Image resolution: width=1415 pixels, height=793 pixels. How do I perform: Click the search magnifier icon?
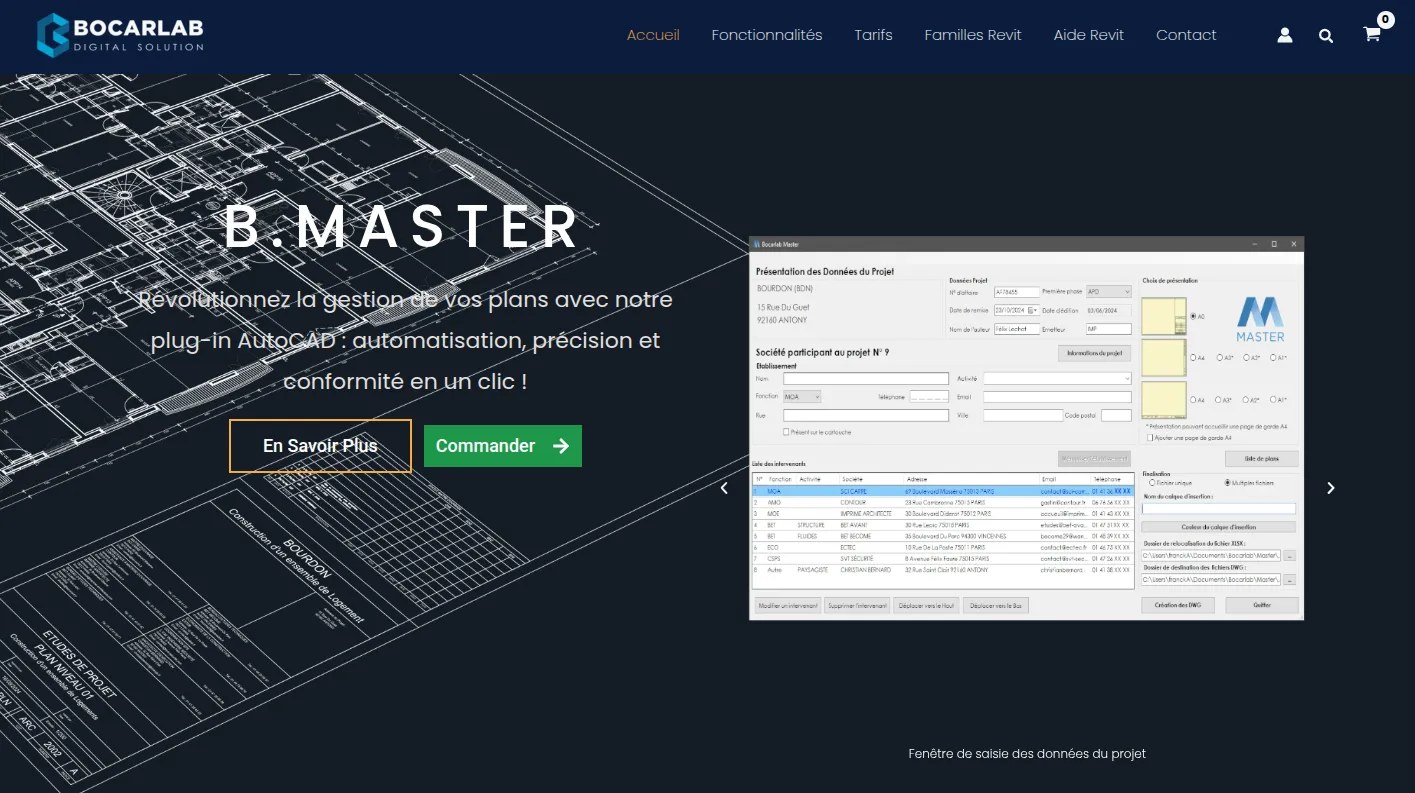1326,35
